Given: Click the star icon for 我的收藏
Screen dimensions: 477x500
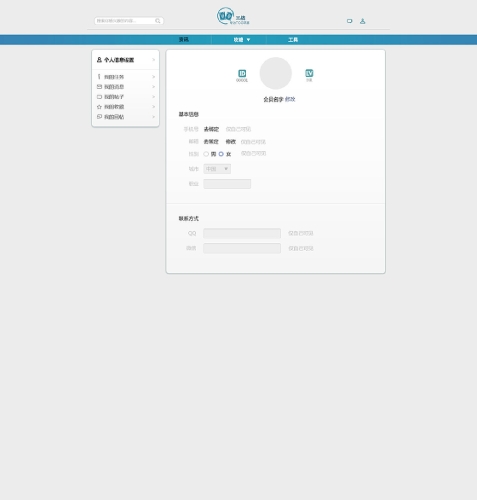Looking at the screenshot, I should click(x=99, y=107).
